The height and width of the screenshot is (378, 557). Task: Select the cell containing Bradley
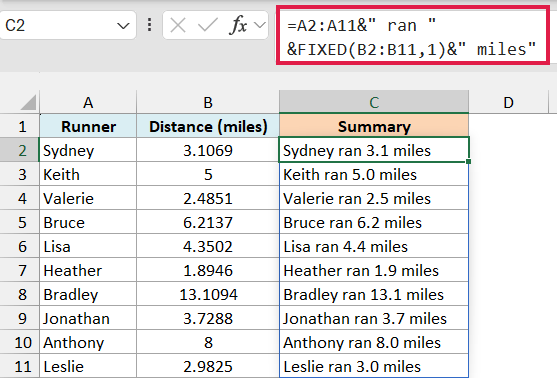point(88,294)
